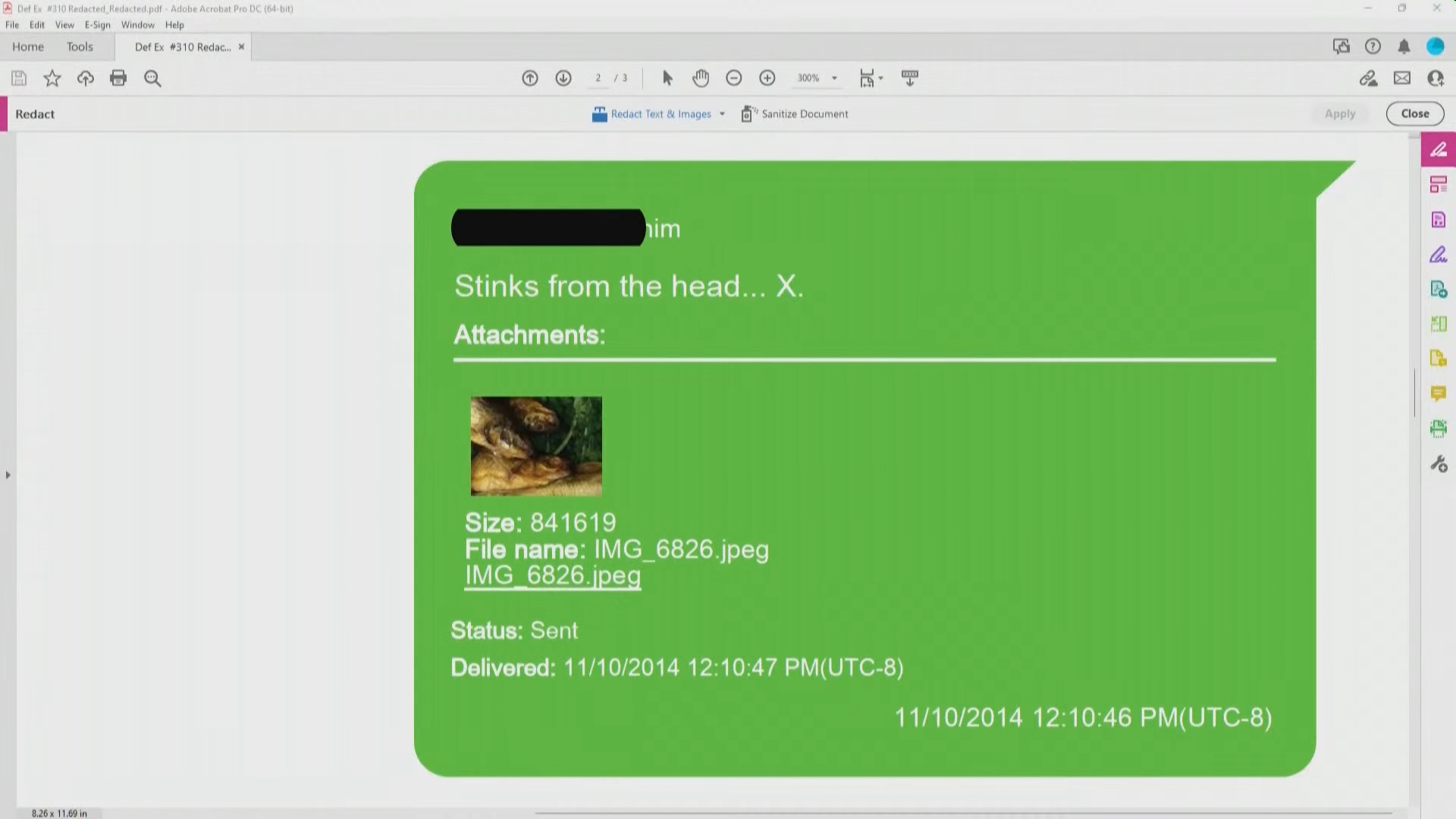Open Organize Pages tool in right pane
The width and height of the screenshot is (1456, 819).
coord(1439,184)
